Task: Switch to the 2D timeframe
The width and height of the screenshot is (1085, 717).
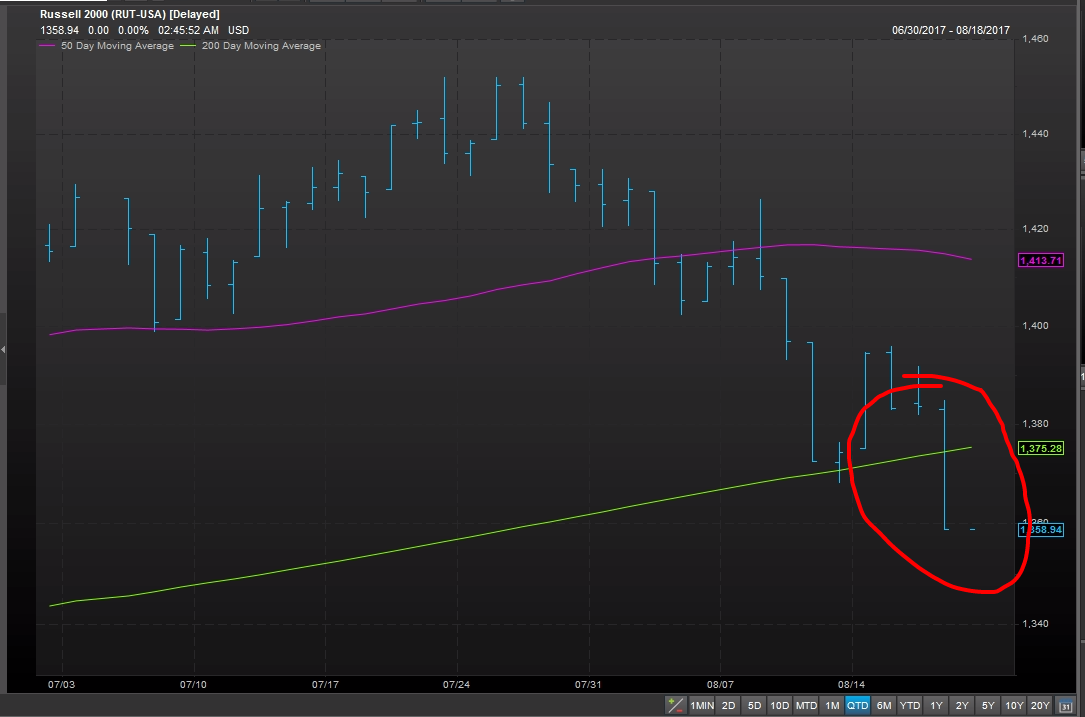Action: pyautogui.click(x=726, y=706)
